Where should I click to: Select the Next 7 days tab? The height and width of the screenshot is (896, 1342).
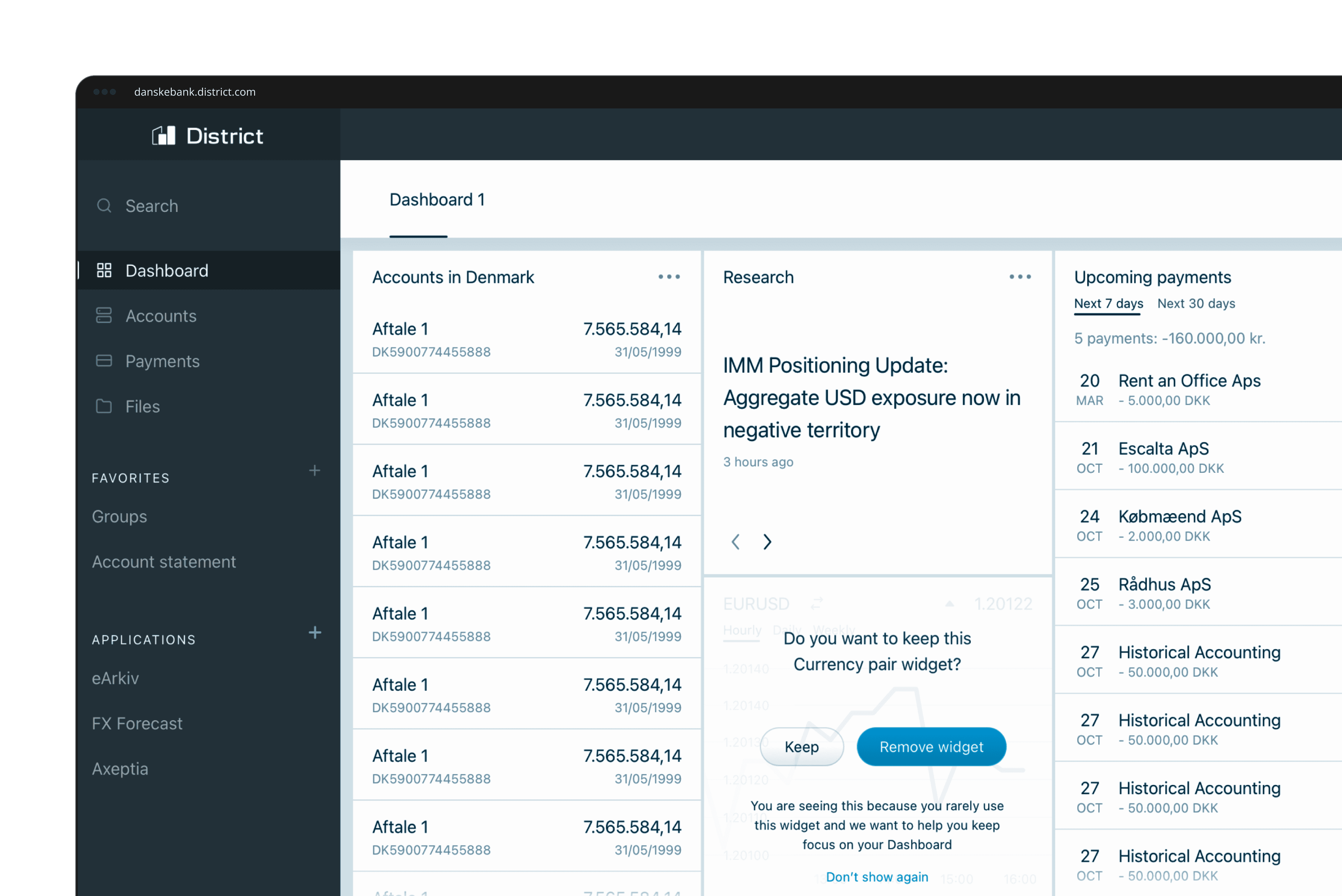[x=1108, y=303]
